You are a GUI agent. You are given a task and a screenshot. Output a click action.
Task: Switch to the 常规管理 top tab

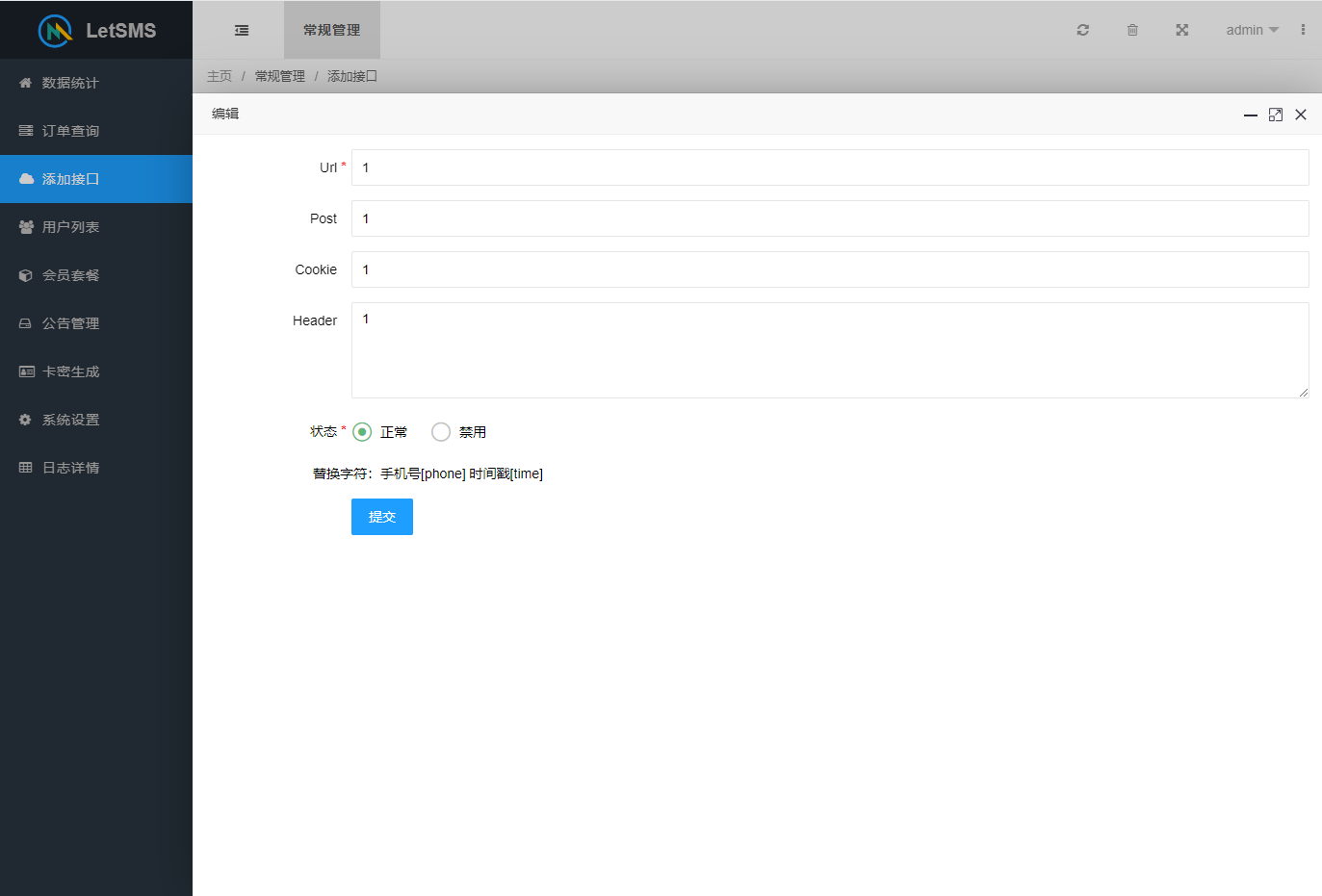click(x=331, y=30)
